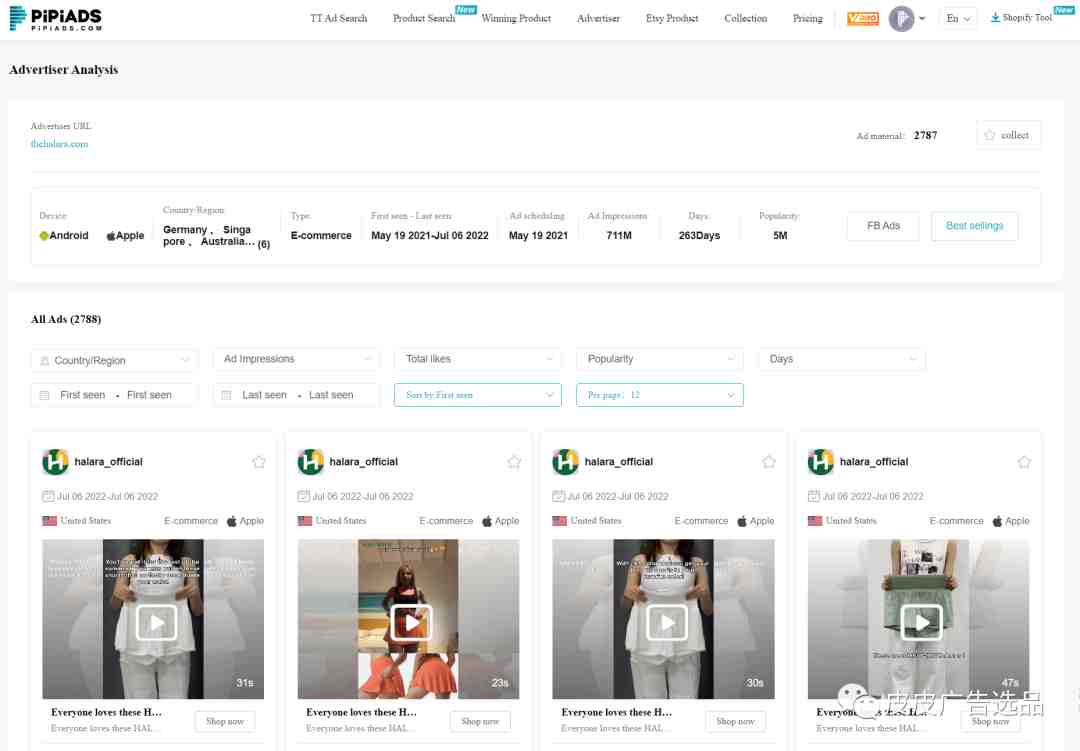This screenshot has height=751, width=1080.
Task: Expand the Sort by First seen dropdown
Action: point(477,395)
